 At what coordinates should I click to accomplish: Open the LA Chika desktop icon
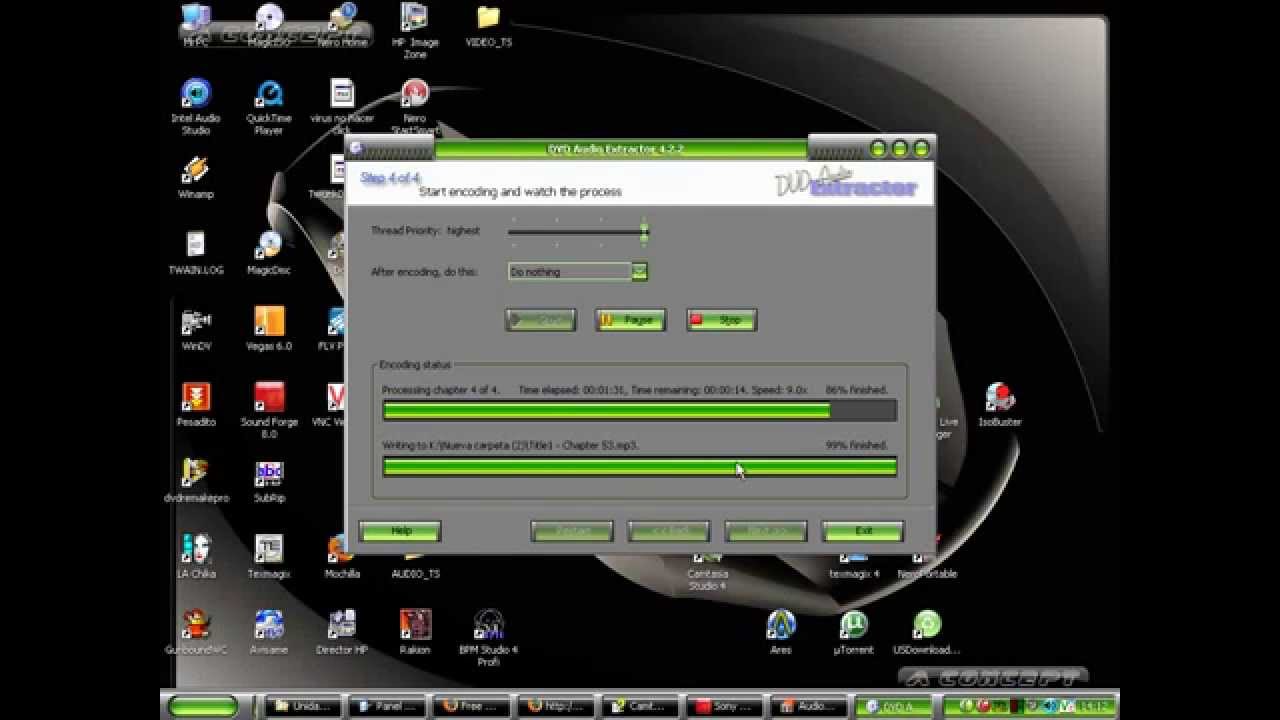[196, 557]
